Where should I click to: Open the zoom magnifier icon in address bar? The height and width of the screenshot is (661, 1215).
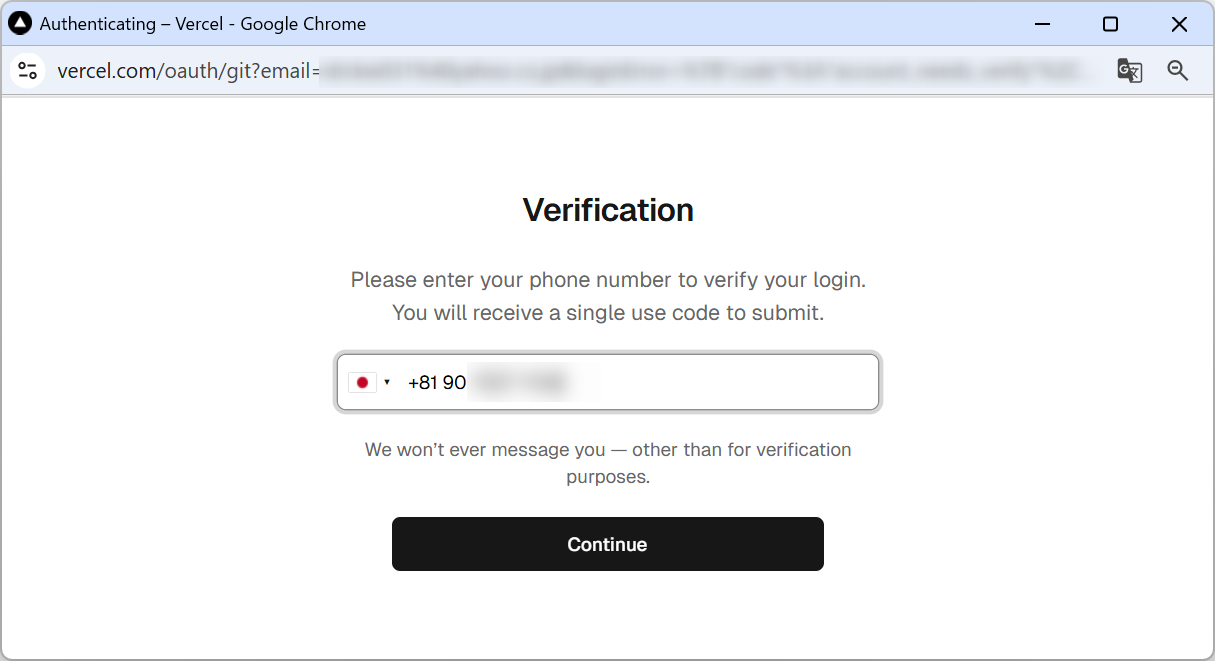coord(1178,70)
